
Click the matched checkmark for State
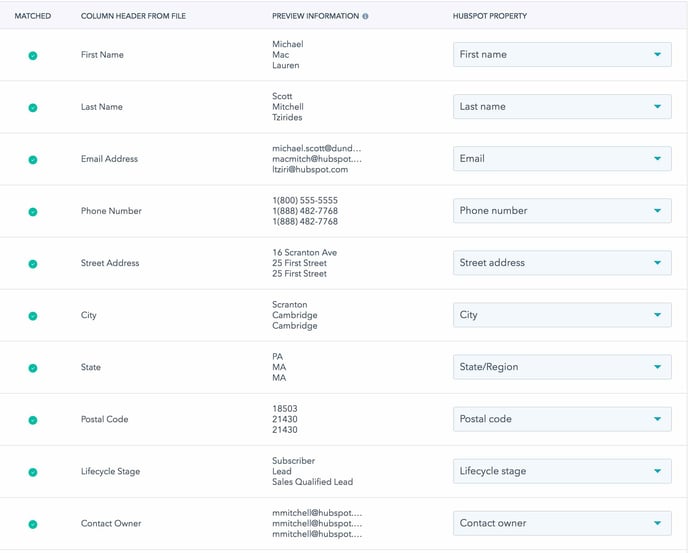point(33,368)
